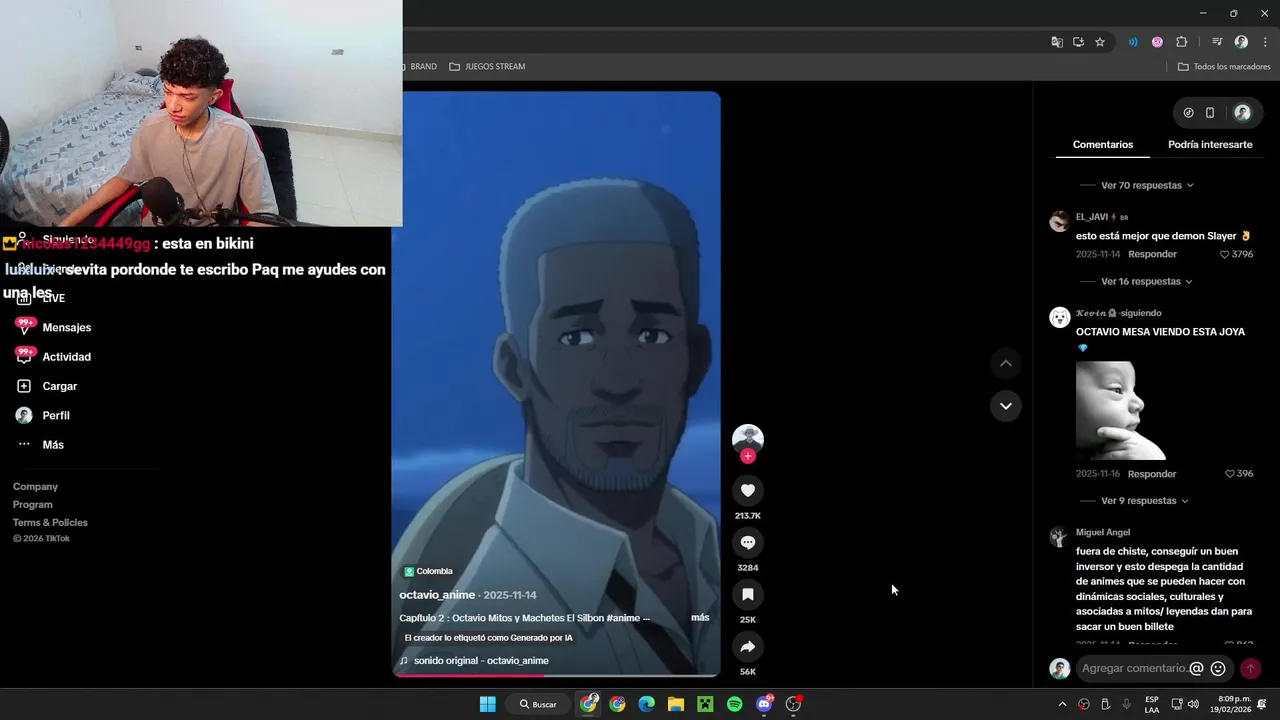The image size is (1280, 720).
Task: Open Company footer link
Action: pos(35,486)
